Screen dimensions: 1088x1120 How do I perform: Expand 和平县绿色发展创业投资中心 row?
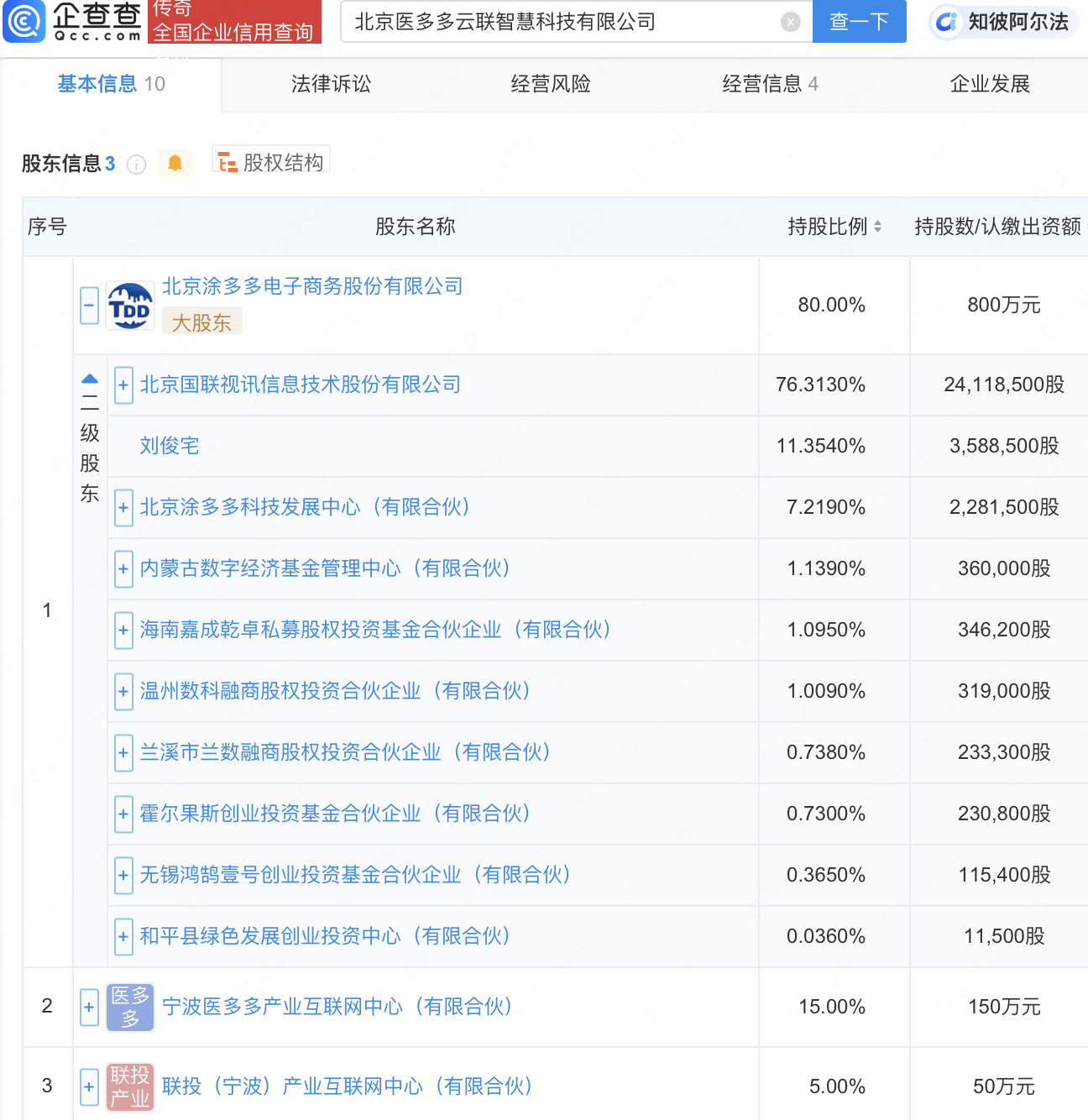(x=123, y=936)
